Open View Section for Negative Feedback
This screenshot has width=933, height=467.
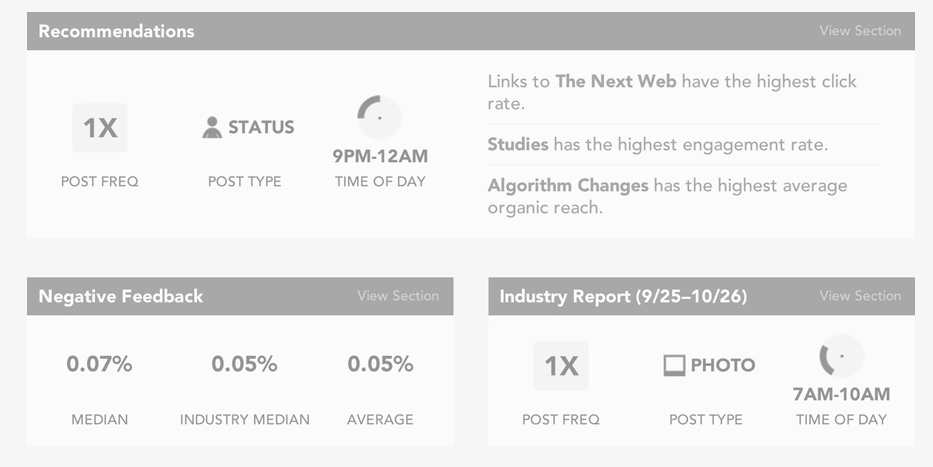pyautogui.click(x=398, y=296)
